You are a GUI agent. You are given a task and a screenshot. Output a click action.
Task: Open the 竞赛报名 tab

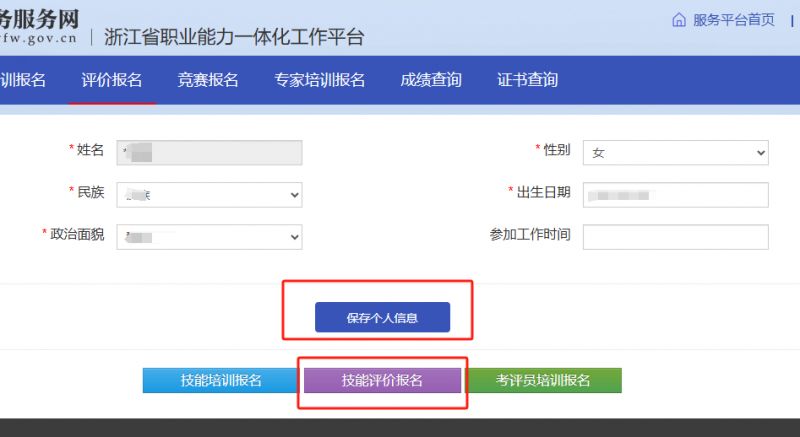coord(208,80)
